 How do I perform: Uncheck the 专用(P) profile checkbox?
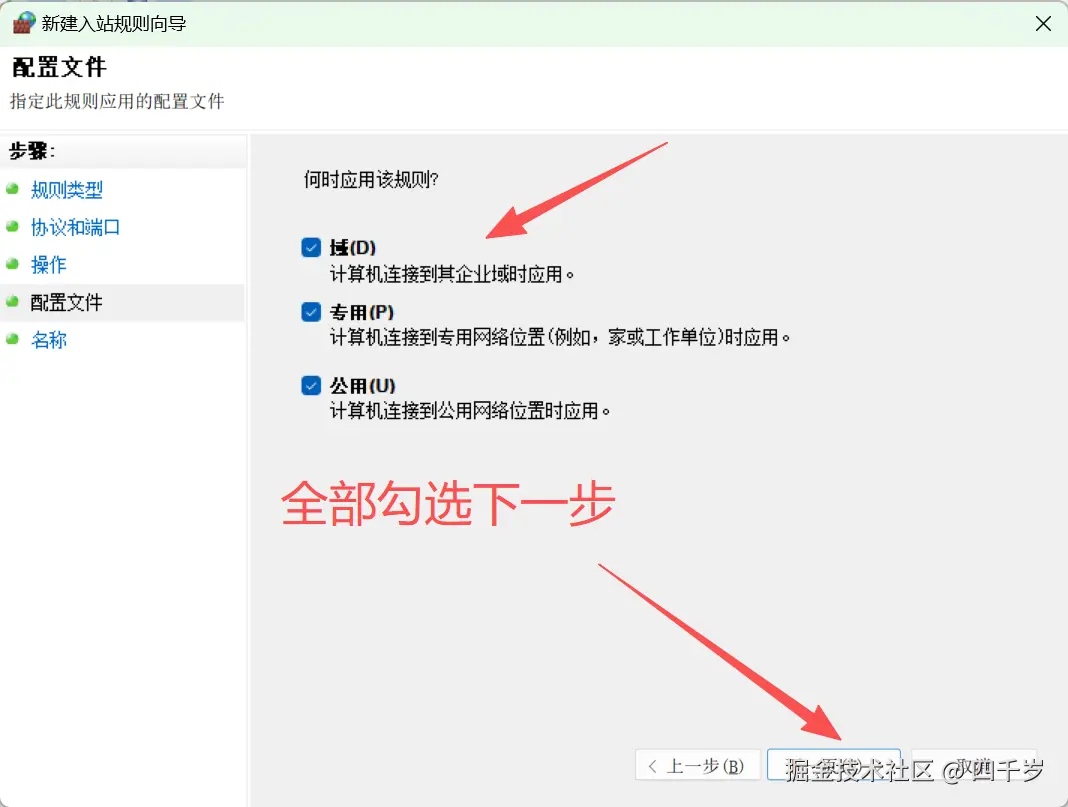click(x=310, y=312)
